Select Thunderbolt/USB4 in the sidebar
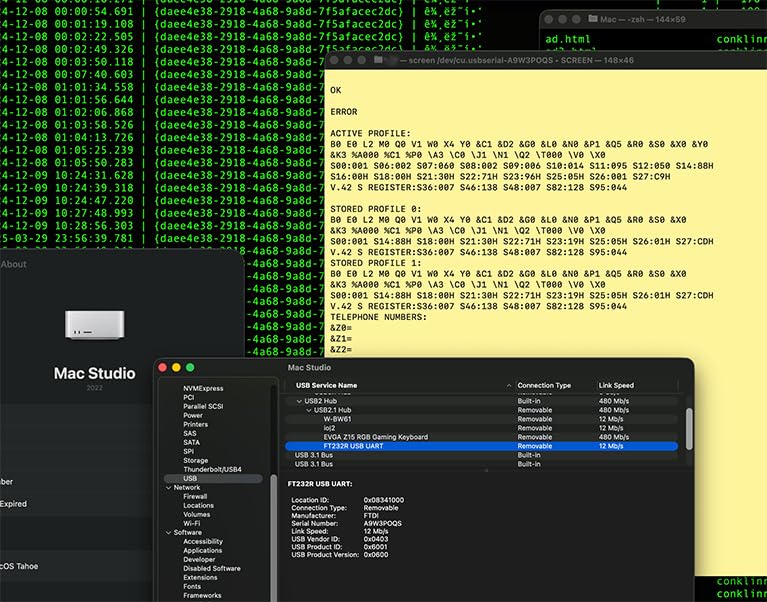 [x=212, y=469]
